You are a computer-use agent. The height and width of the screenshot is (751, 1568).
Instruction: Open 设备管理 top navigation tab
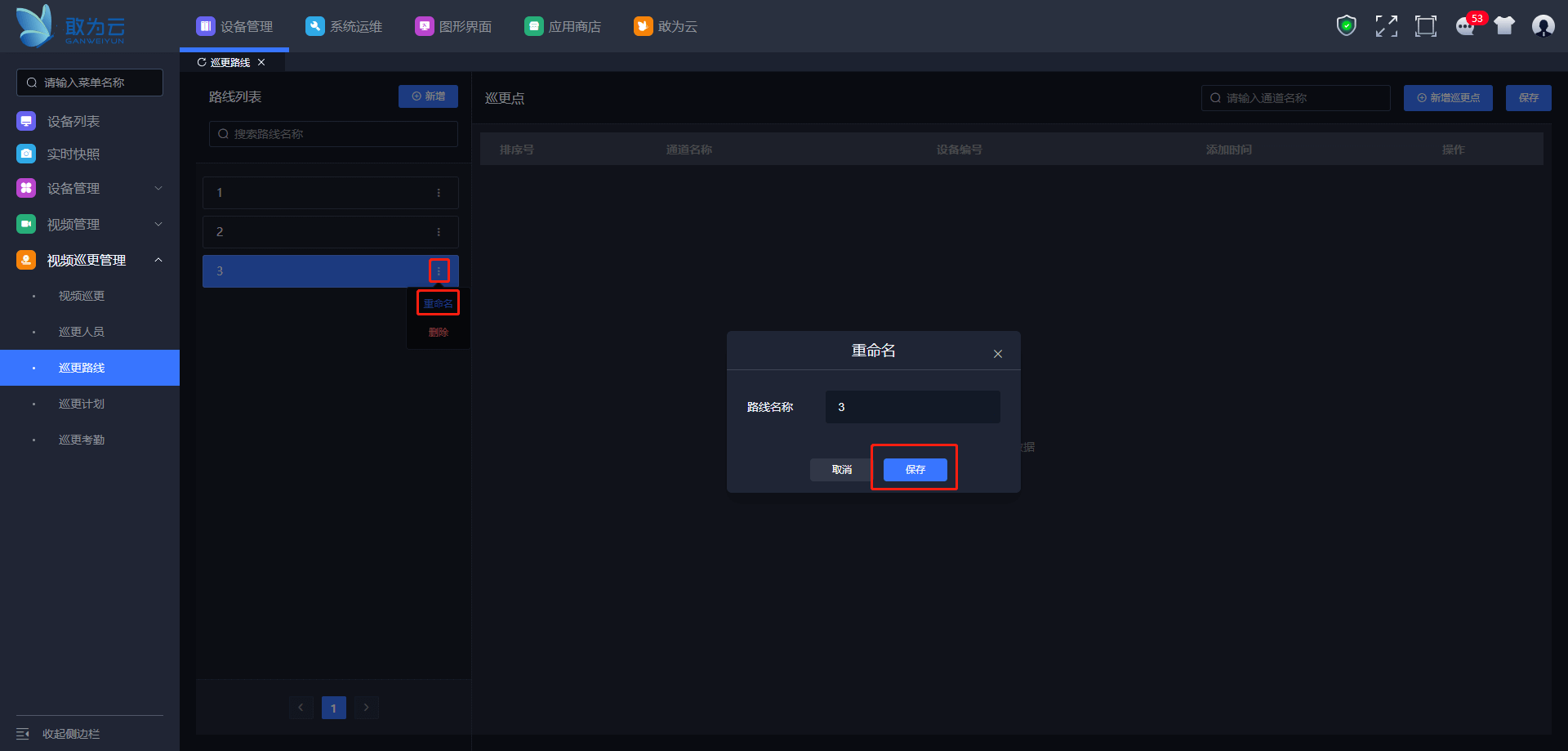[x=234, y=26]
